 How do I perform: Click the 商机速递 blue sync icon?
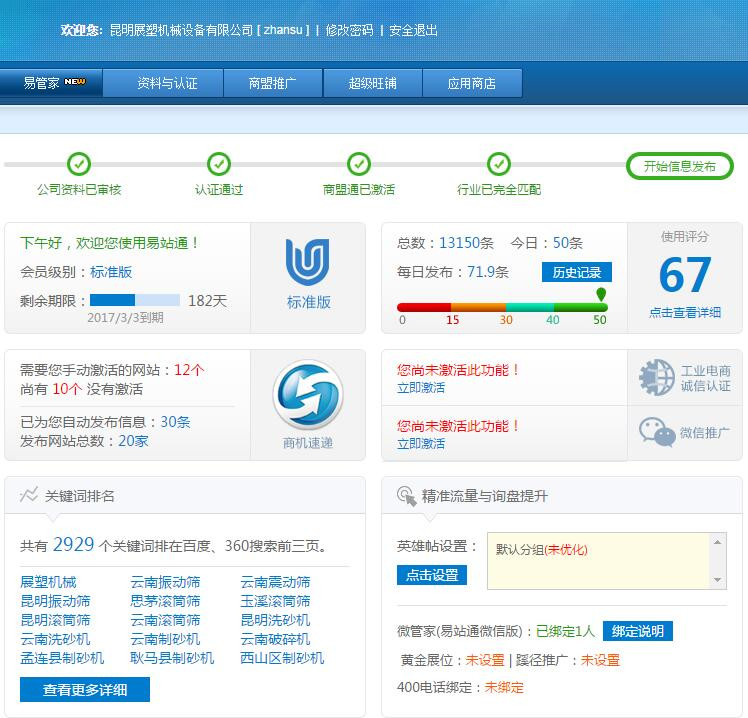308,397
